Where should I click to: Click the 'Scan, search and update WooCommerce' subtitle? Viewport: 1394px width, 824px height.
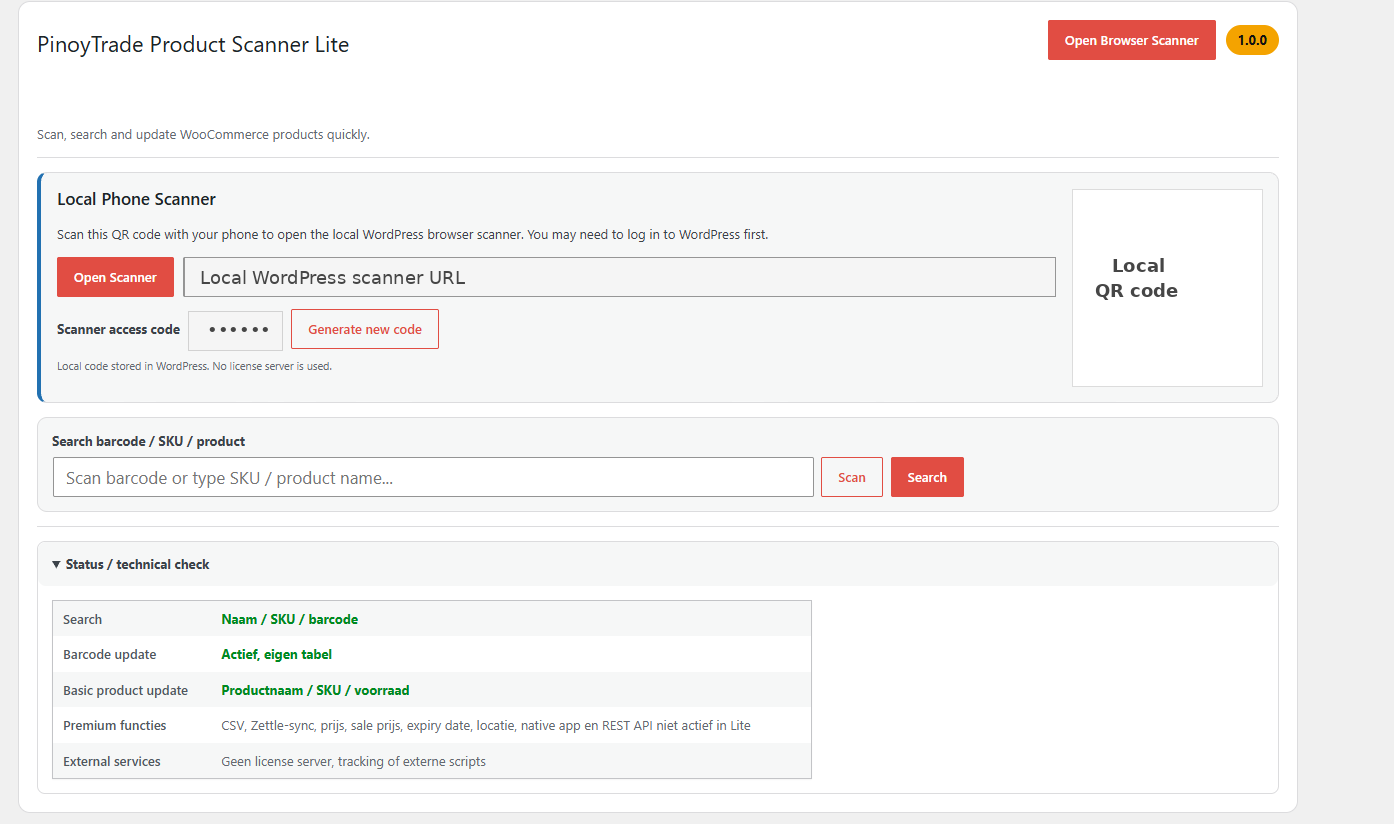coord(203,134)
